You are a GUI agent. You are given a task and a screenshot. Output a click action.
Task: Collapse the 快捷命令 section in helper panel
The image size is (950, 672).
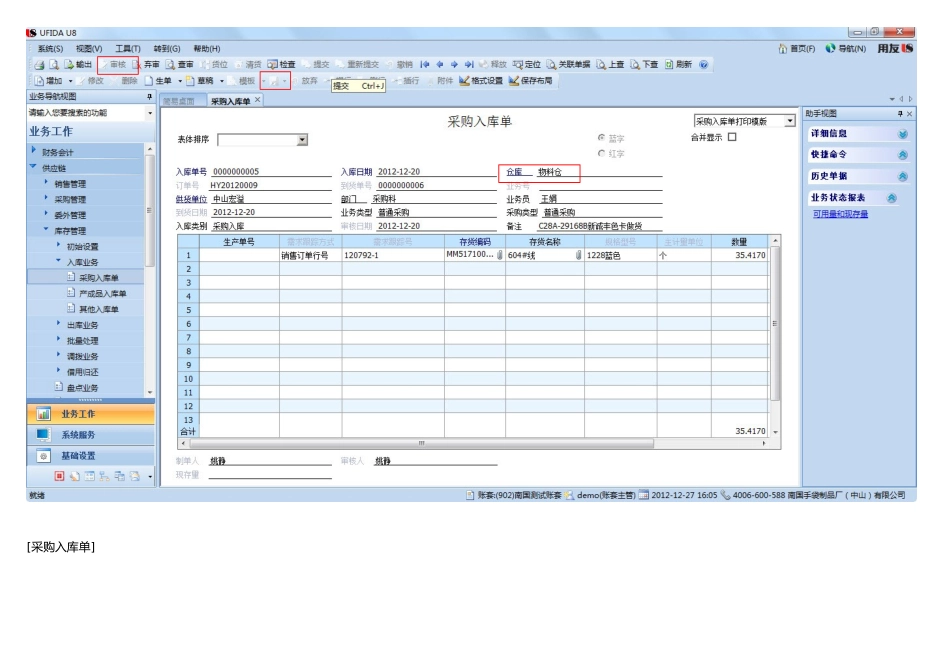click(903, 155)
